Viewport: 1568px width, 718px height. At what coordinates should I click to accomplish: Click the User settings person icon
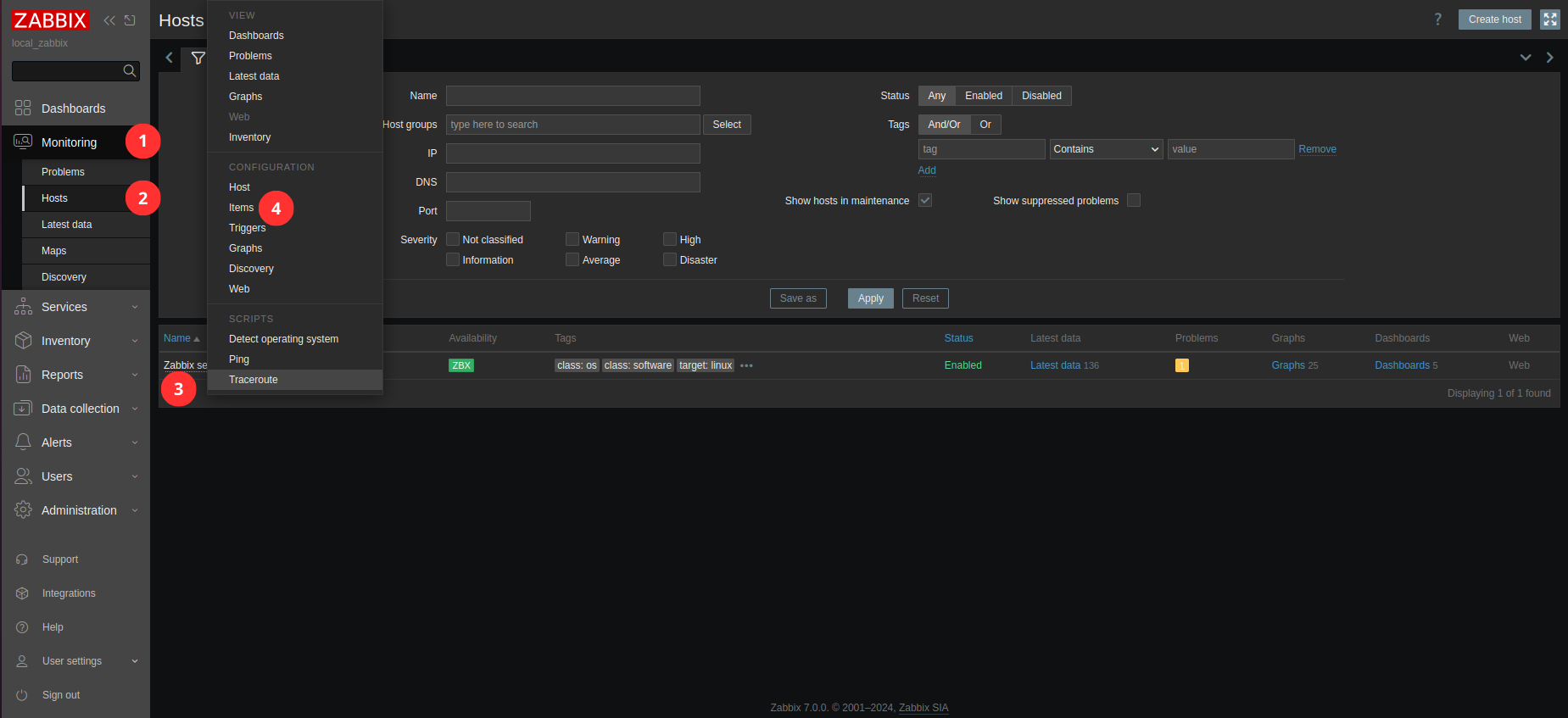click(x=22, y=661)
